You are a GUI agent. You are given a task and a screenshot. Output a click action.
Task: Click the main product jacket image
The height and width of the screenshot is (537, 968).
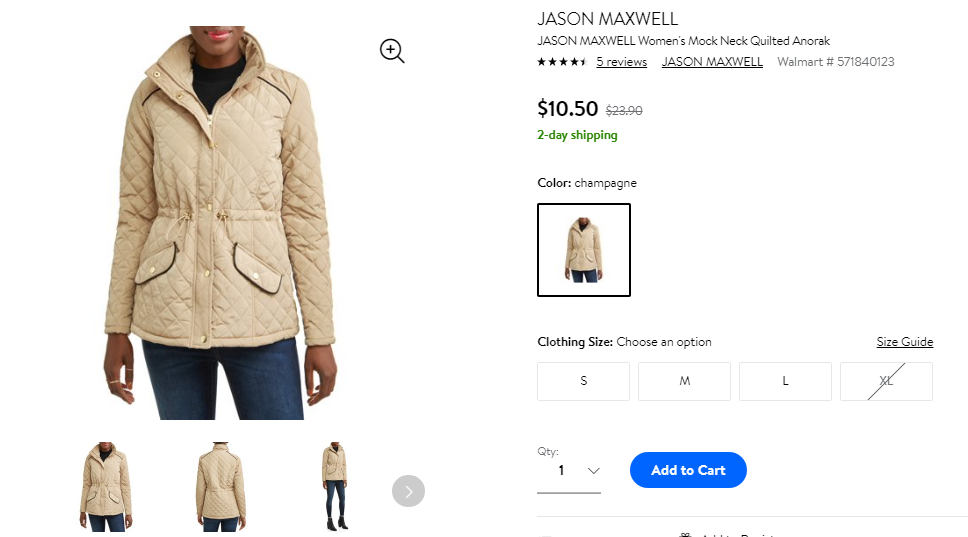pos(219,223)
